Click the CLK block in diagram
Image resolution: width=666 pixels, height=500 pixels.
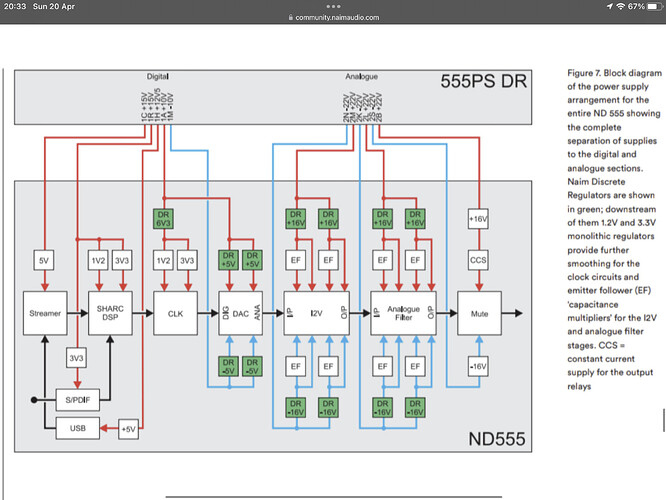pyautogui.click(x=176, y=313)
